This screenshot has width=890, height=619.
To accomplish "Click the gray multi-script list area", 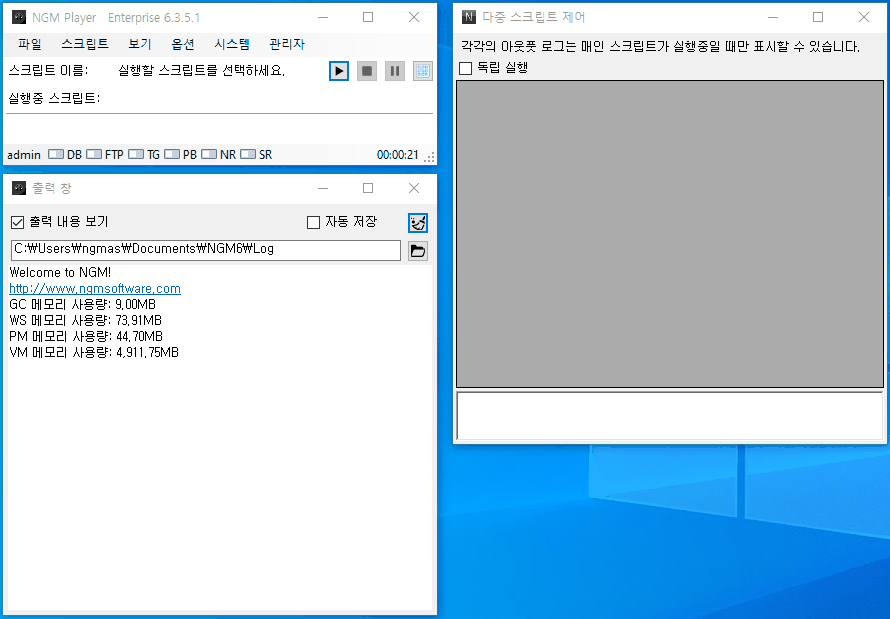I will point(670,234).
